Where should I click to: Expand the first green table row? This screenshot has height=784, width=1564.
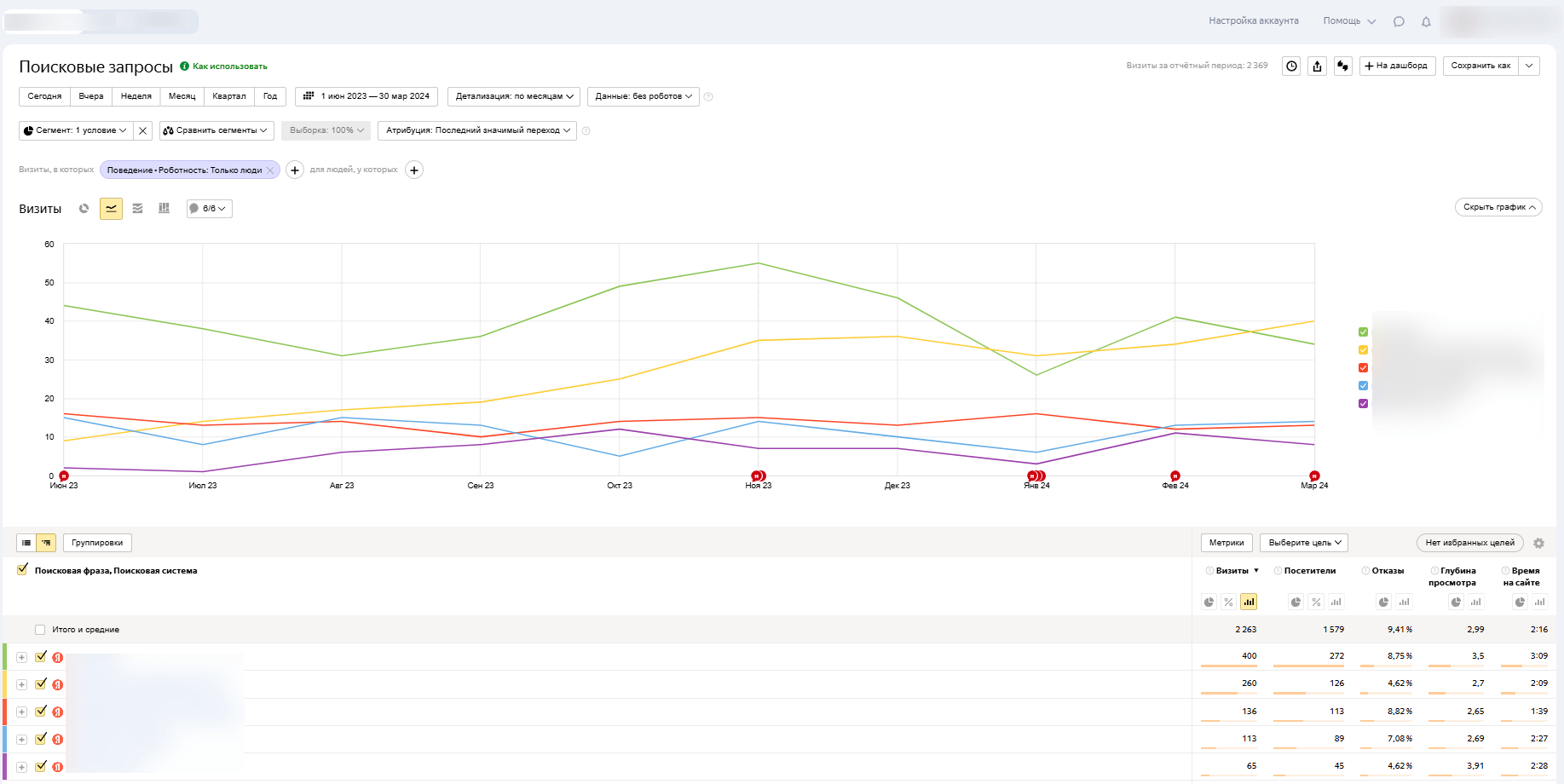coord(22,657)
